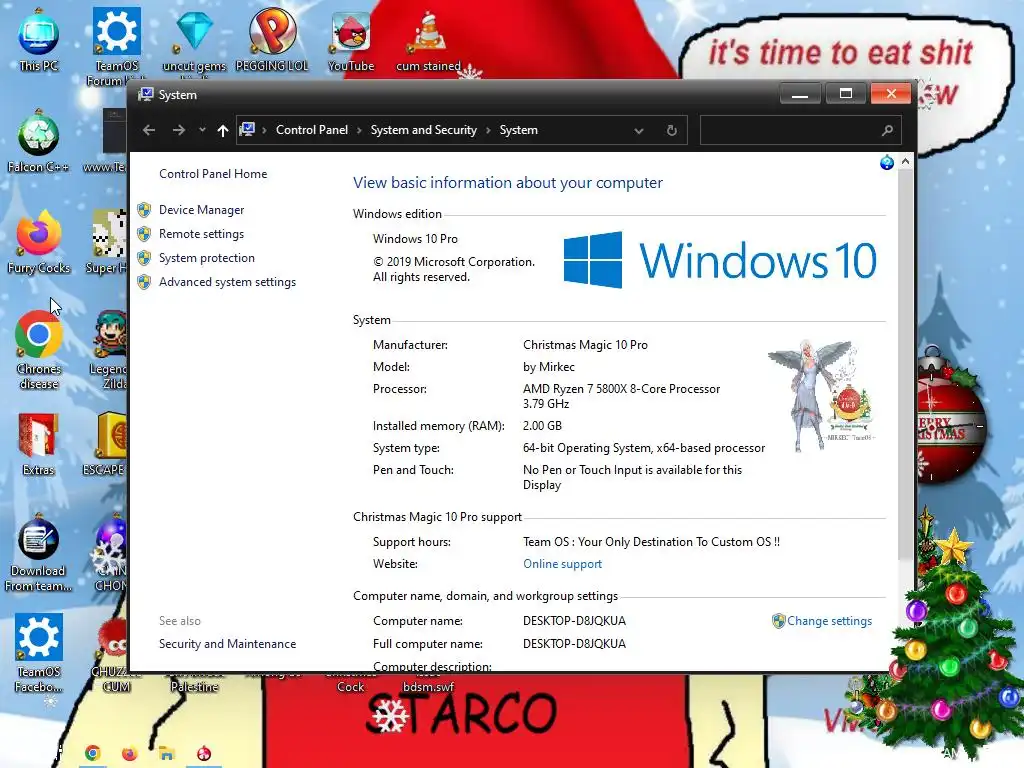Image resolution: width=1024 pixels, height=768 pixels.
Task: Select DESKTOP-D8JQKUA in Full computer name row
Action: (574, 644)
